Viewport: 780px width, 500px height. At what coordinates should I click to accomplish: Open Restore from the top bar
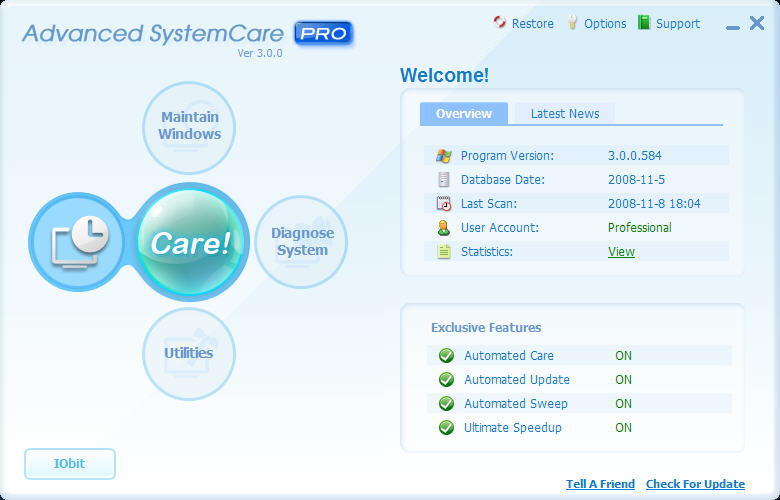(x=532, y=23)
